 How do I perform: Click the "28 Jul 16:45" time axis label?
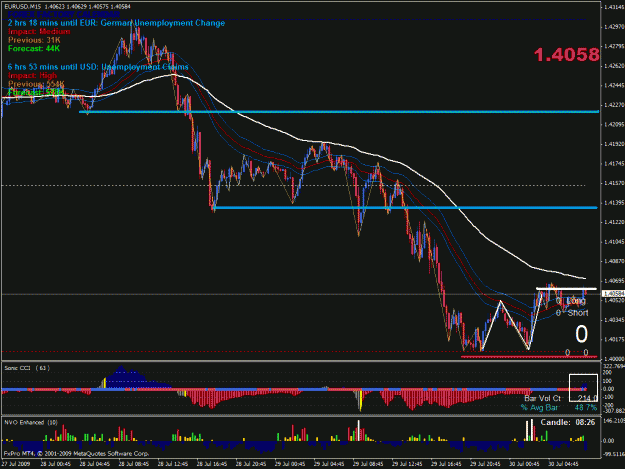(212, 464)
